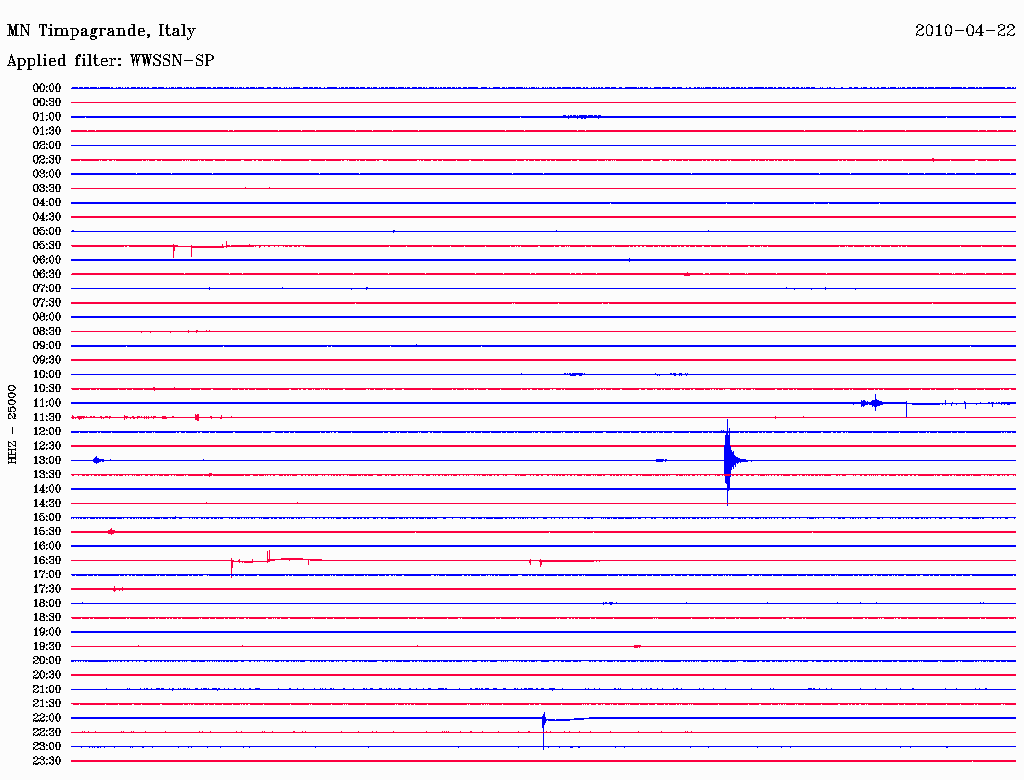Click the '04:00' time label
Screen dimensions: 1024x780
(47, 203)
